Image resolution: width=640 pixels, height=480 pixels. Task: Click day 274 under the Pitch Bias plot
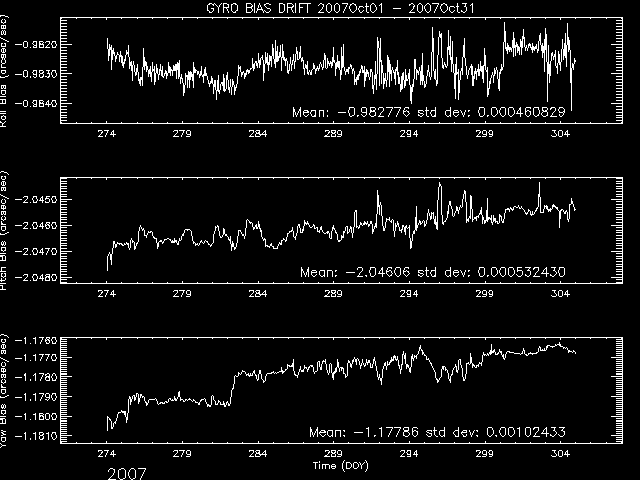point(107,293)
